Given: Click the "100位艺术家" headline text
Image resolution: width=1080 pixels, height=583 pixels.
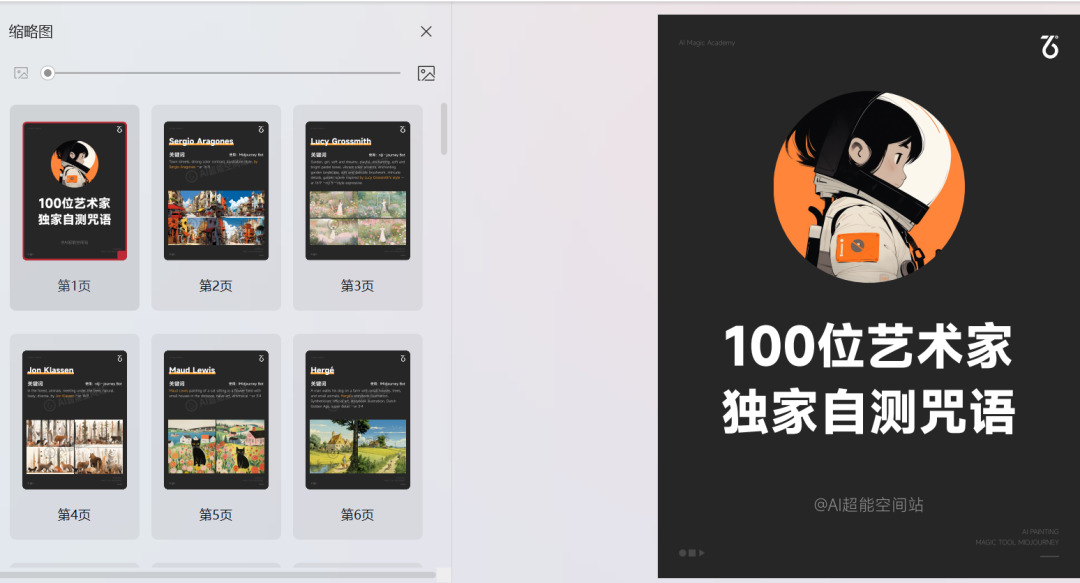Looking at the screenshot, I should pyautogui.click(x=868, y=347).
